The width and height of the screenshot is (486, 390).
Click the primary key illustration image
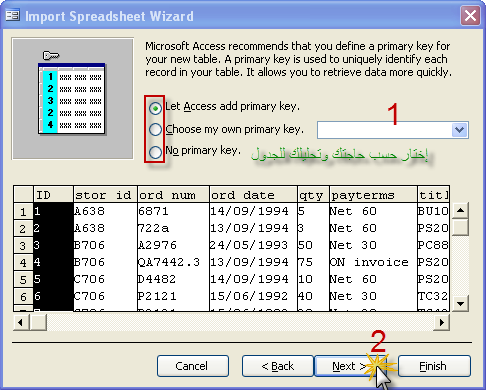[73, 98]
